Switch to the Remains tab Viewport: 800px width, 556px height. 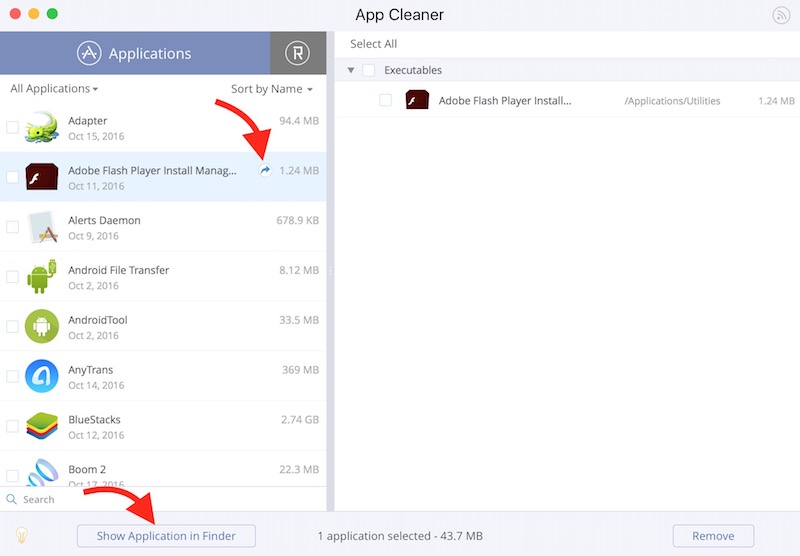[297, 53]
